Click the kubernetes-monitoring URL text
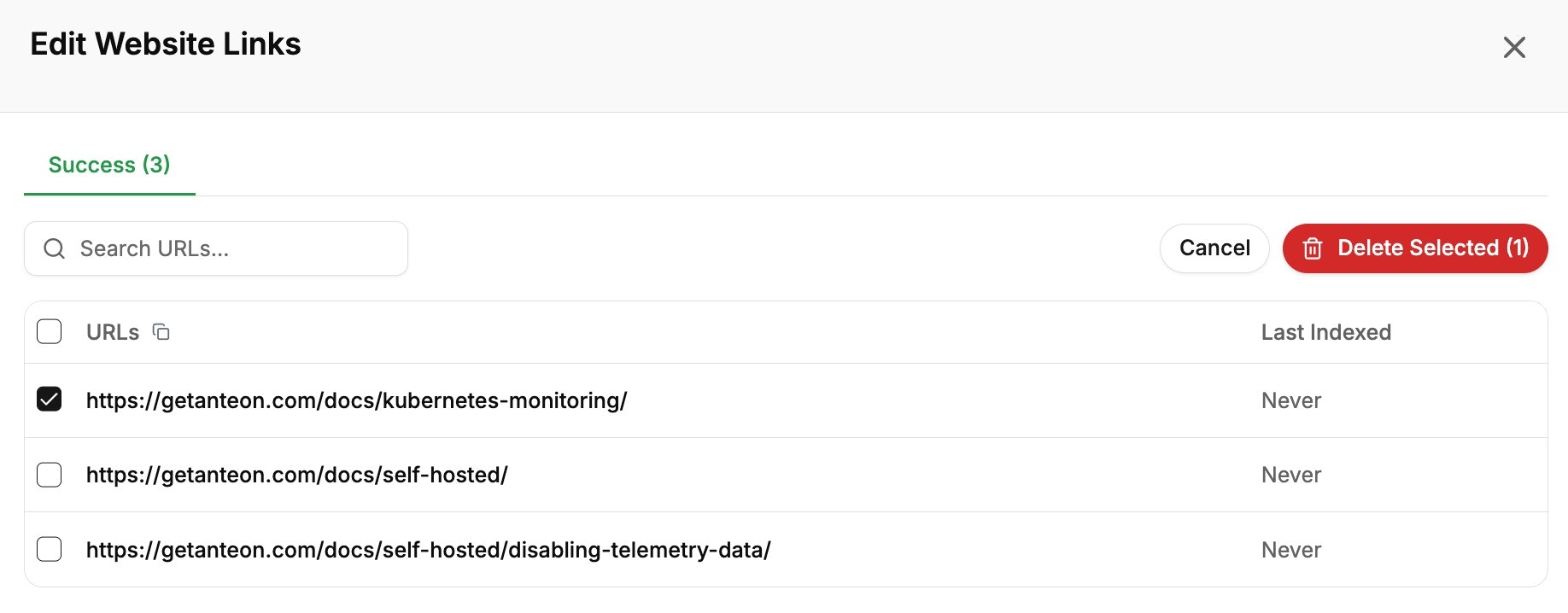 coord(357,400)
